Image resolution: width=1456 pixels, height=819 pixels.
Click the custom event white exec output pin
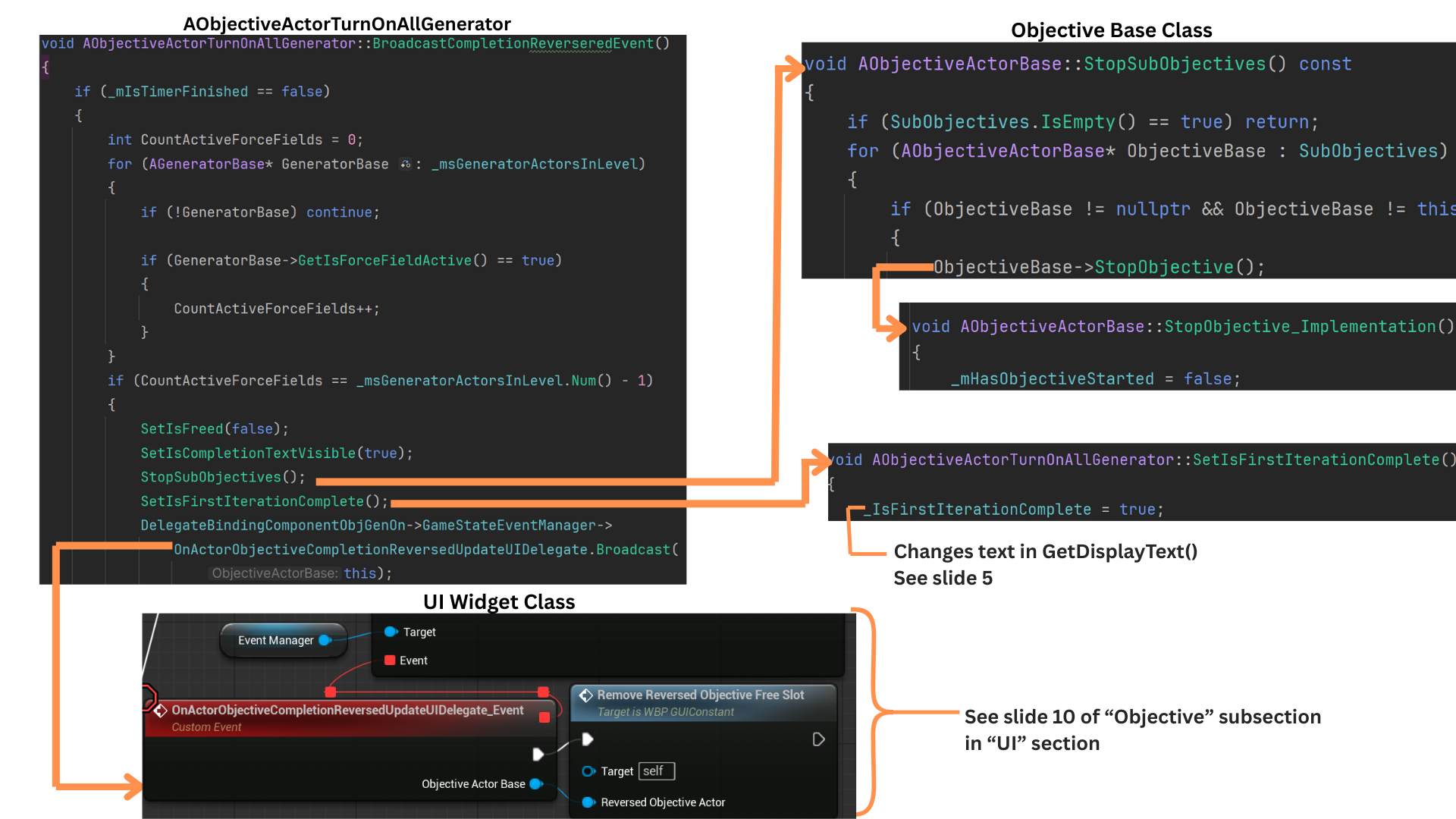[x=538, y=754]
